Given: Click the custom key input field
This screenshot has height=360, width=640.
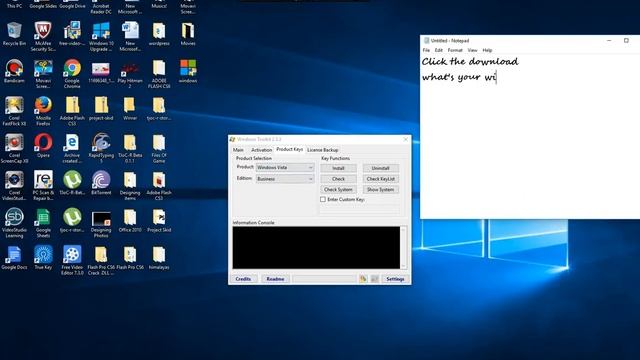Looking at the screenshot, I should [360, 209].
